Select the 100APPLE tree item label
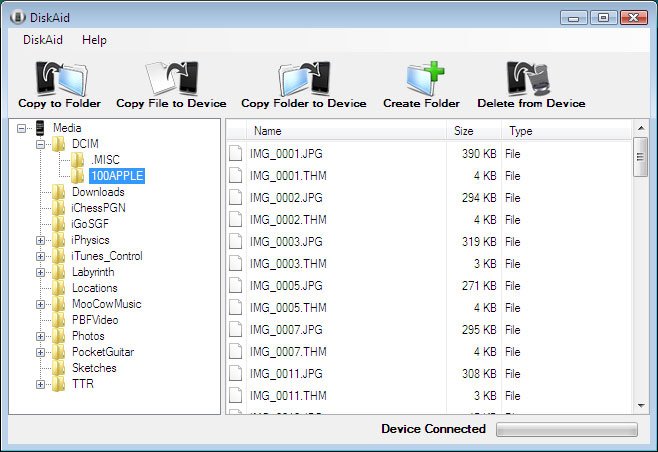Image resolution: width=658 pixels, height=452 pixels. tap(117, 176)
